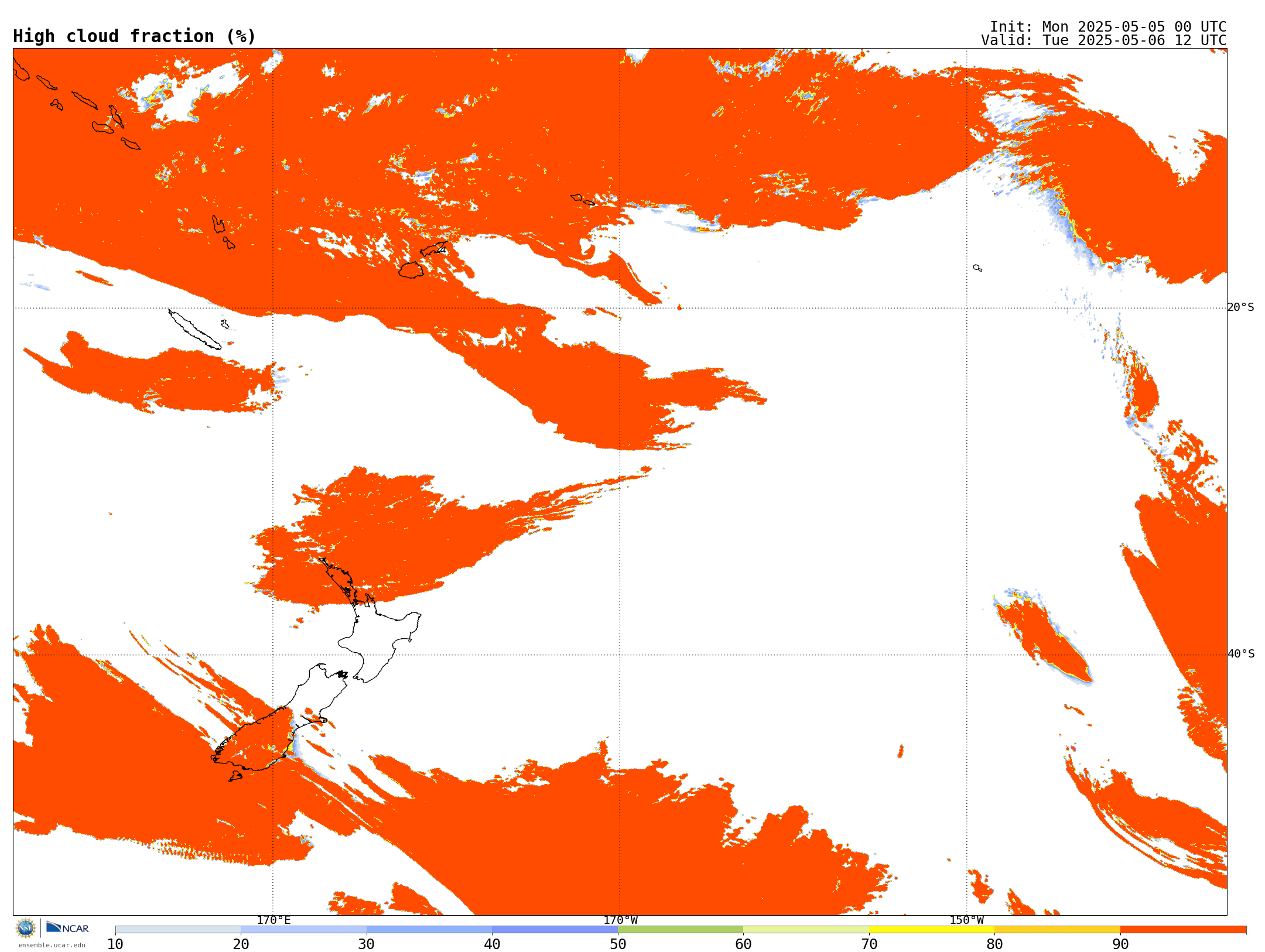
Task: Open the ensemble.ucar.edu text
Action: (x=52, y=945)
